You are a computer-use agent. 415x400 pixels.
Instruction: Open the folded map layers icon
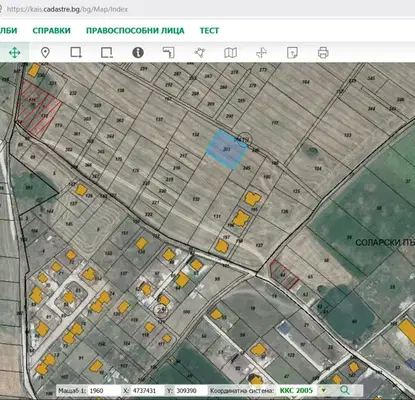click(230, 52)
